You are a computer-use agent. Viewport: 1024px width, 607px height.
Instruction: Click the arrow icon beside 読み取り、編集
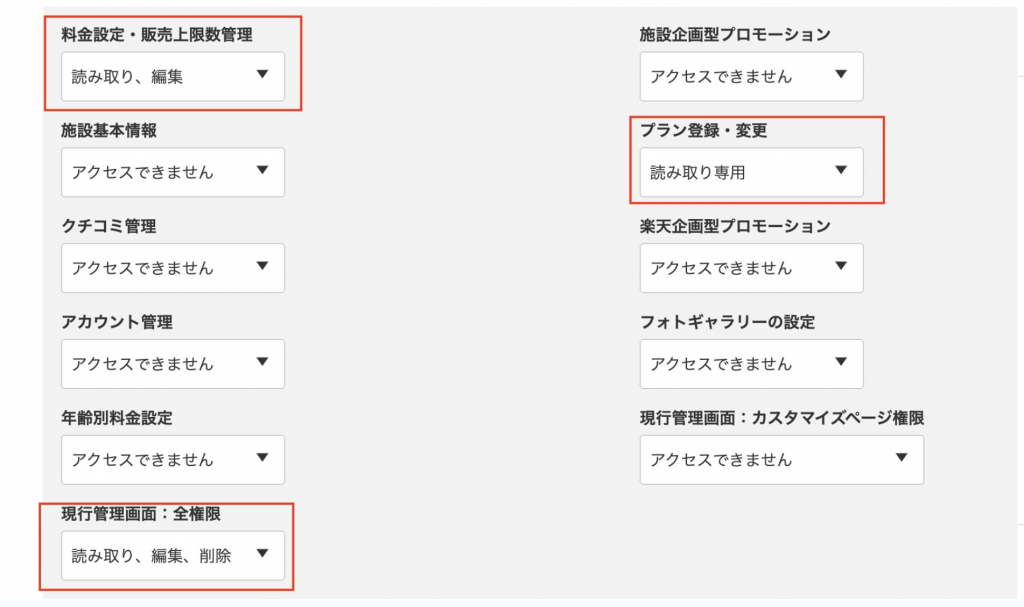(262, 75)
